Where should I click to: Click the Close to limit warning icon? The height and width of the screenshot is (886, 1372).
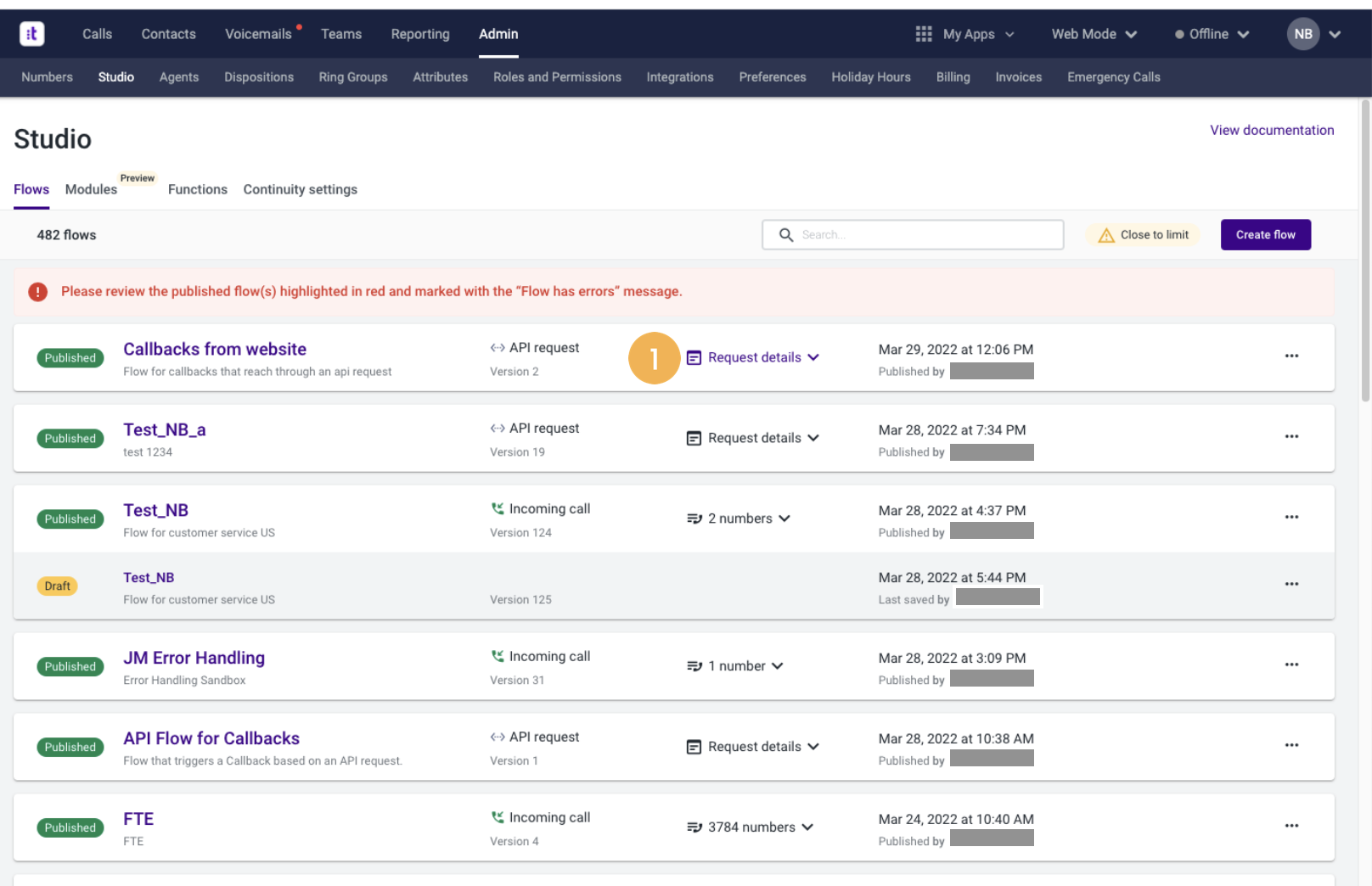click(x=1106, y=235)
